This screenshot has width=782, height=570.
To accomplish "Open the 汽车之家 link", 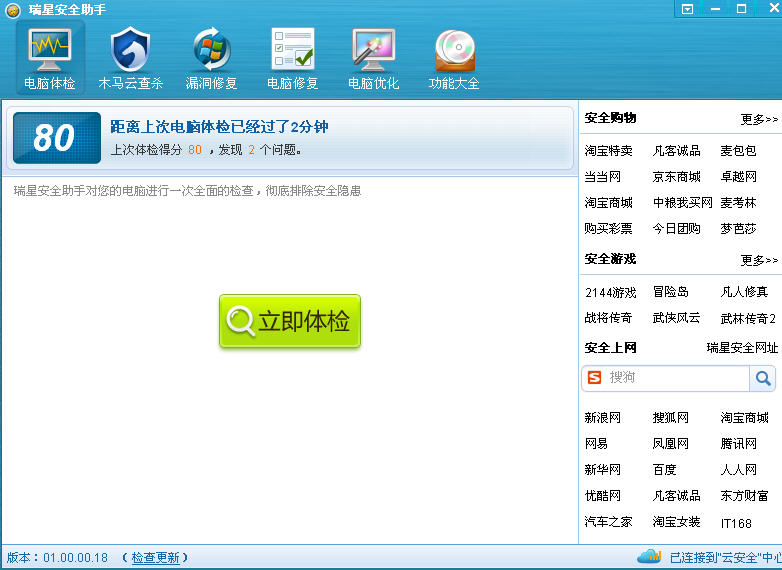I will (608, 522).
